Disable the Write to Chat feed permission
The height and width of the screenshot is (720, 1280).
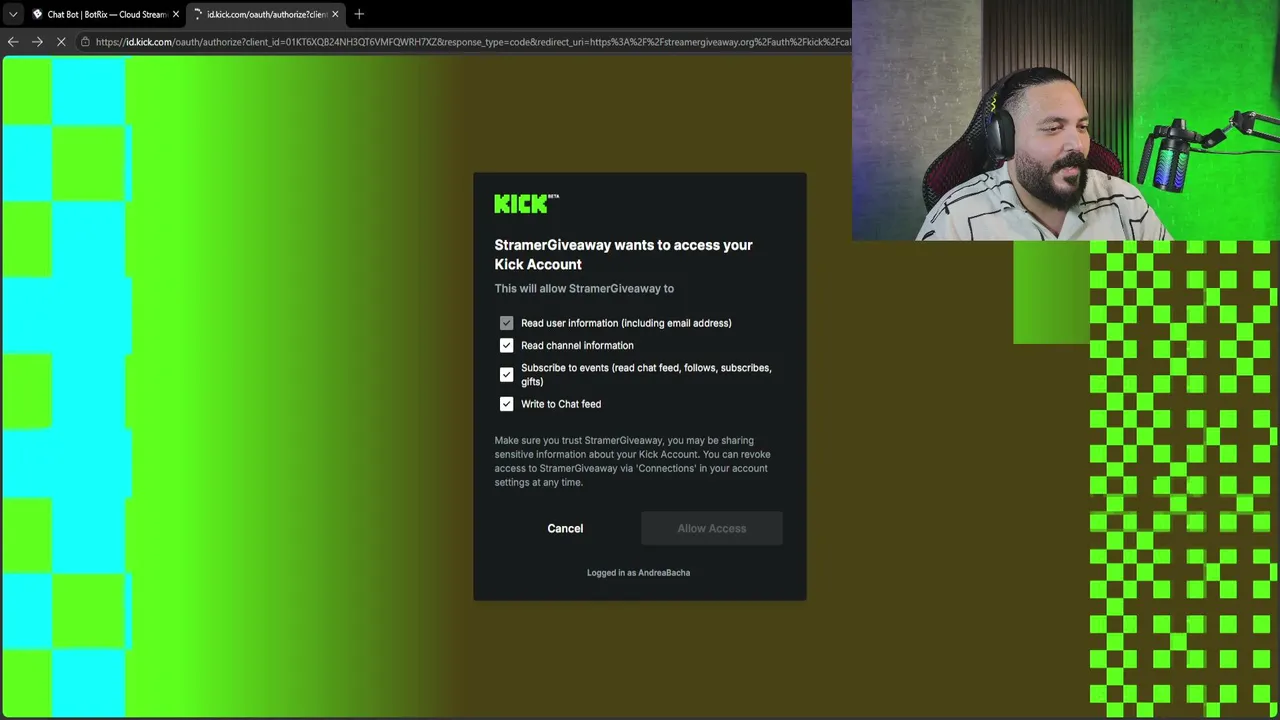click(506, 404)
